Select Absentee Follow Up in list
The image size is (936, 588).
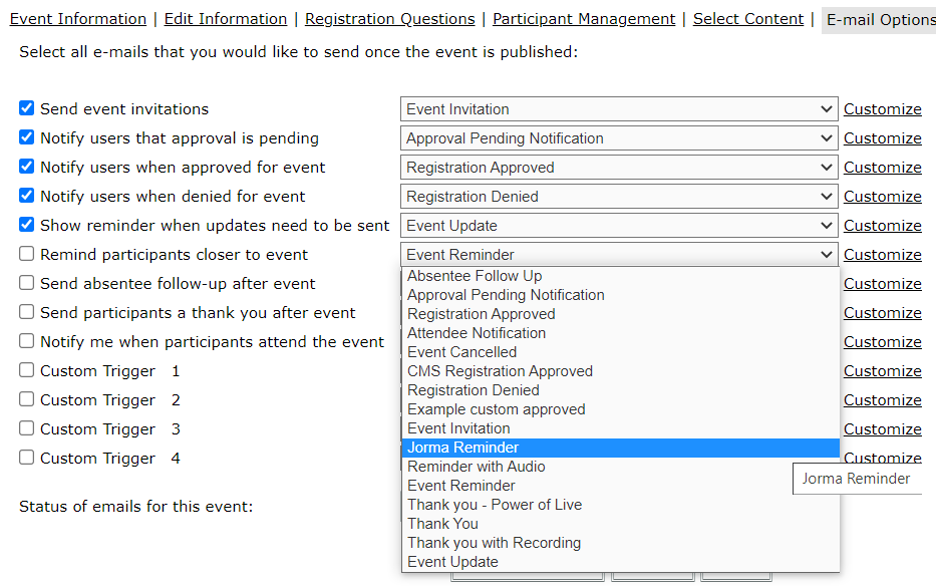[x=621, y=276]
